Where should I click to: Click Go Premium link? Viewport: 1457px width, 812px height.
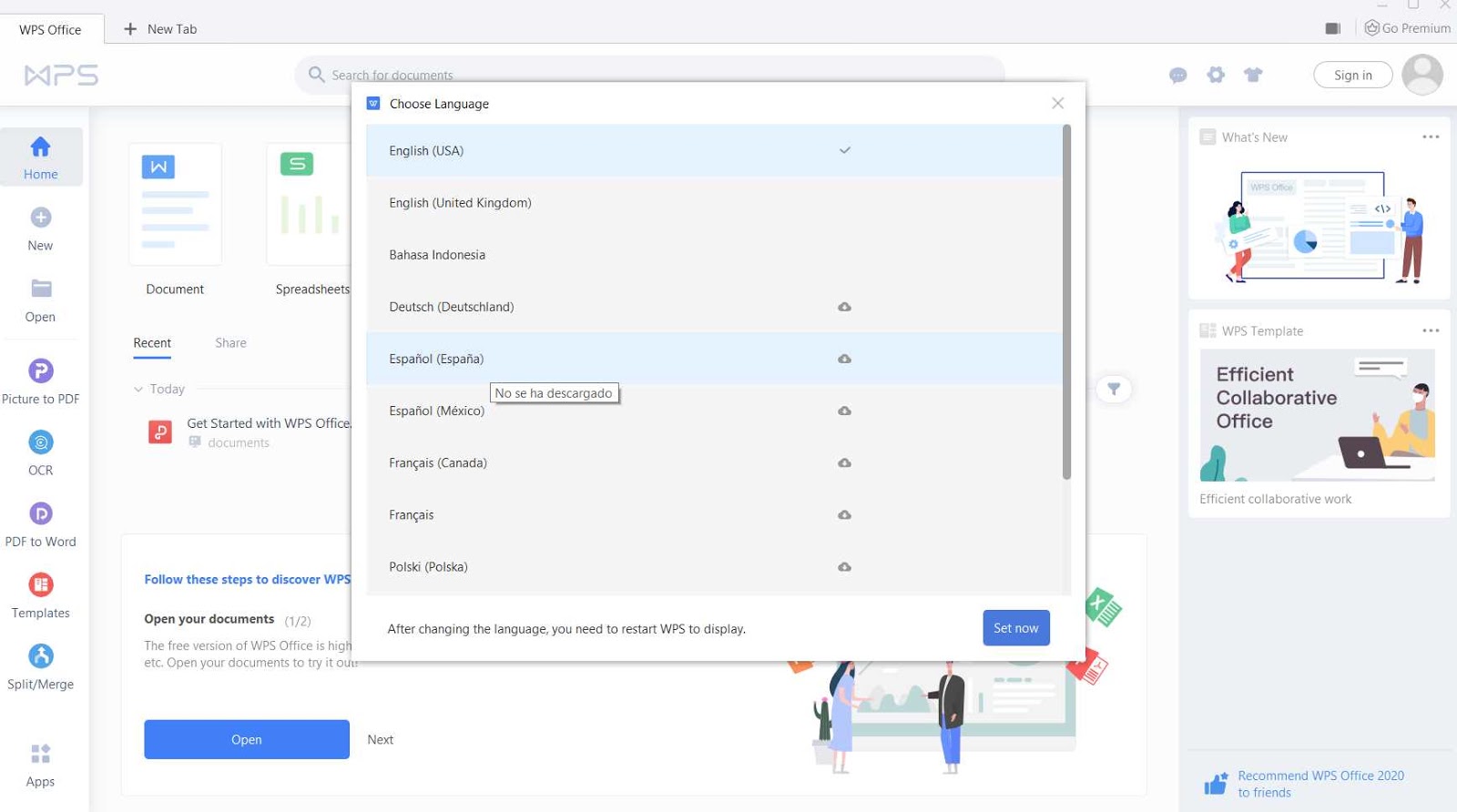[x=1407, y=28]
